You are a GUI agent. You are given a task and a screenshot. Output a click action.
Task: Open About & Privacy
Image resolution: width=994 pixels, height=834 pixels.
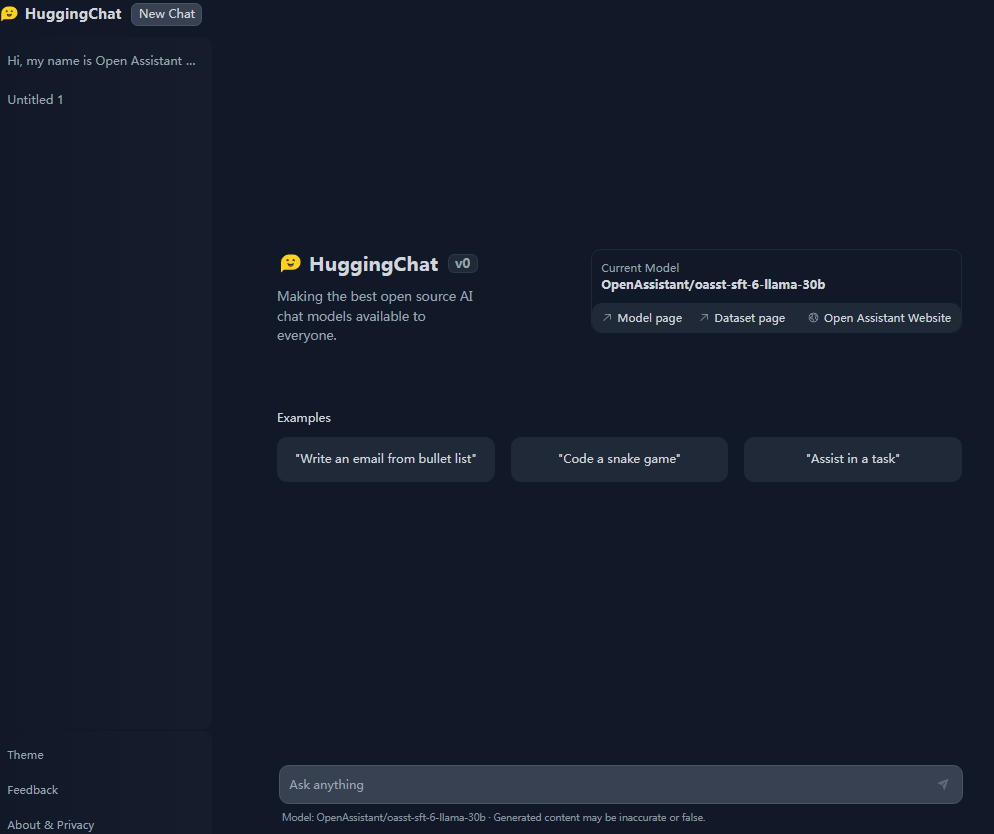51,824
